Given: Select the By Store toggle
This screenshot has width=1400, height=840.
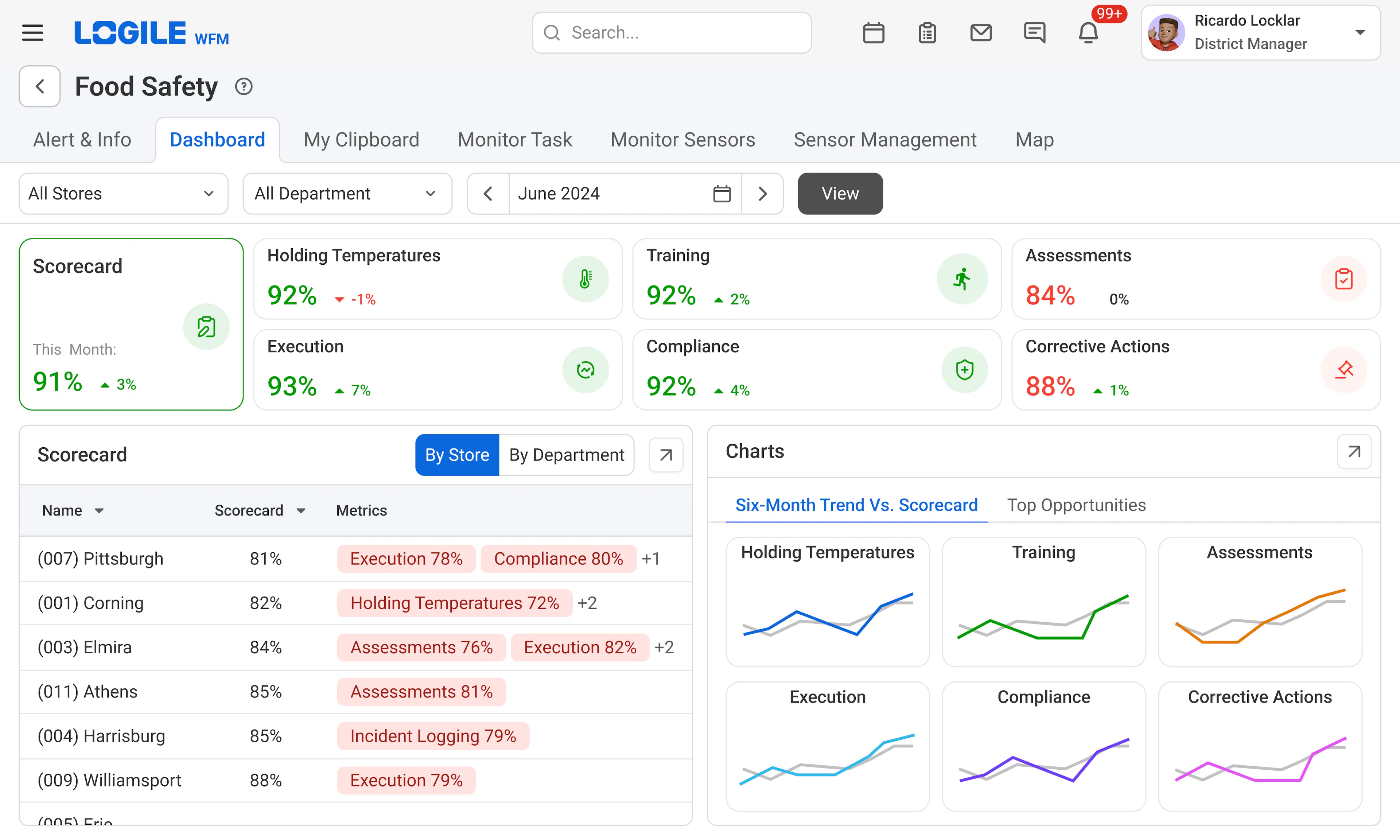Looking at the screenshot, I should click(457, 455).
